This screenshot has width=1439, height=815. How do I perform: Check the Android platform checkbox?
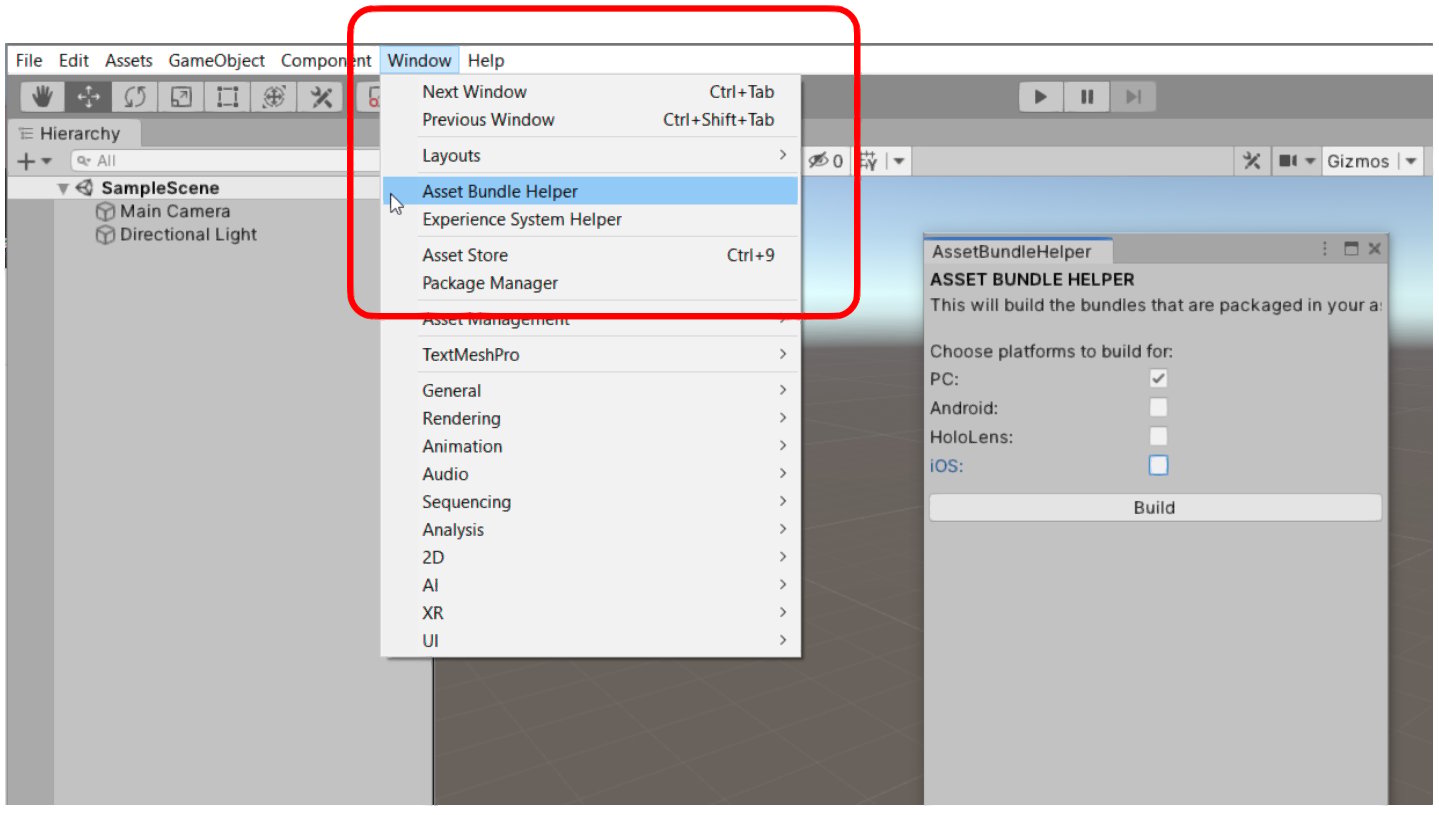[1158, 408]
